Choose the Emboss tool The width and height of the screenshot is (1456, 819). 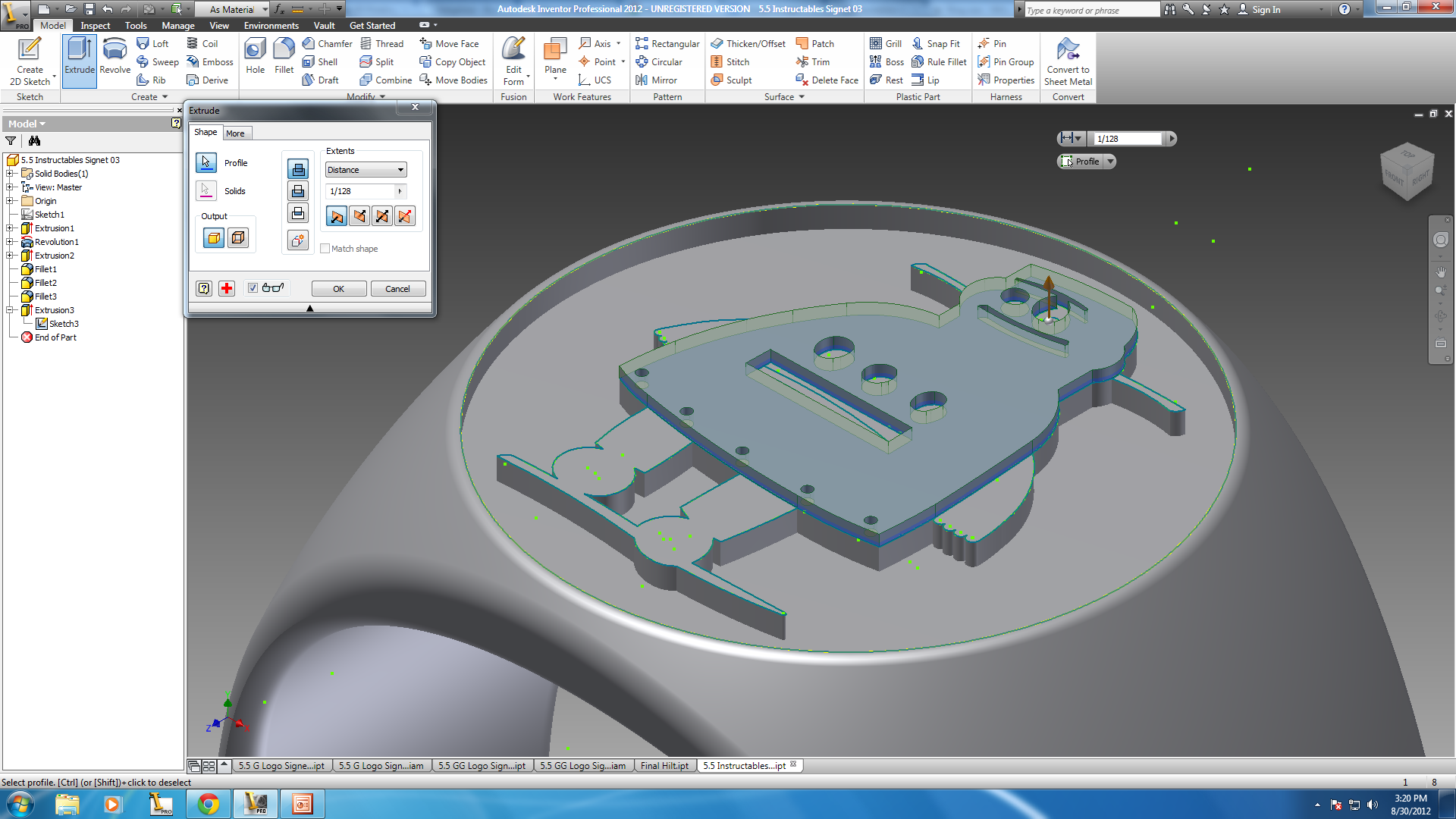(x=210, y=62)
